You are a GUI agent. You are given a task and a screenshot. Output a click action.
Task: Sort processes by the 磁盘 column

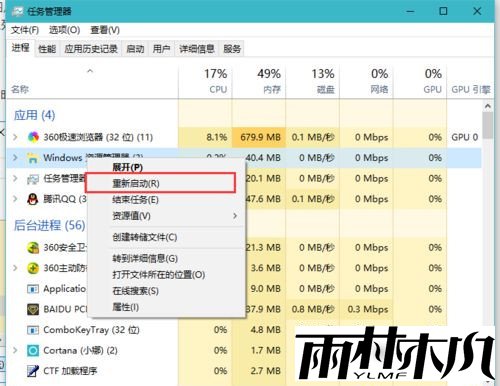[313, 82]
